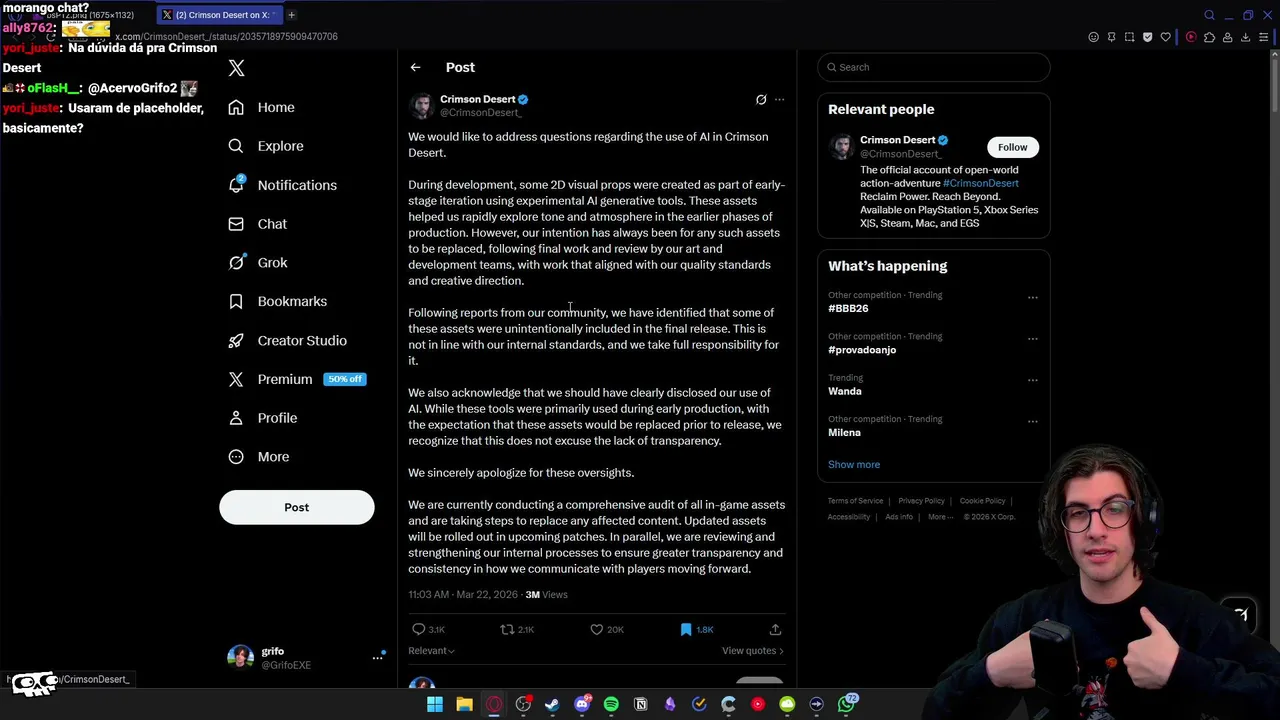Image resolution: width=1280 pixels, height=720 pixels.
Task: Follow Crimson Desert in Relevant people
Action: [1012, 147]
